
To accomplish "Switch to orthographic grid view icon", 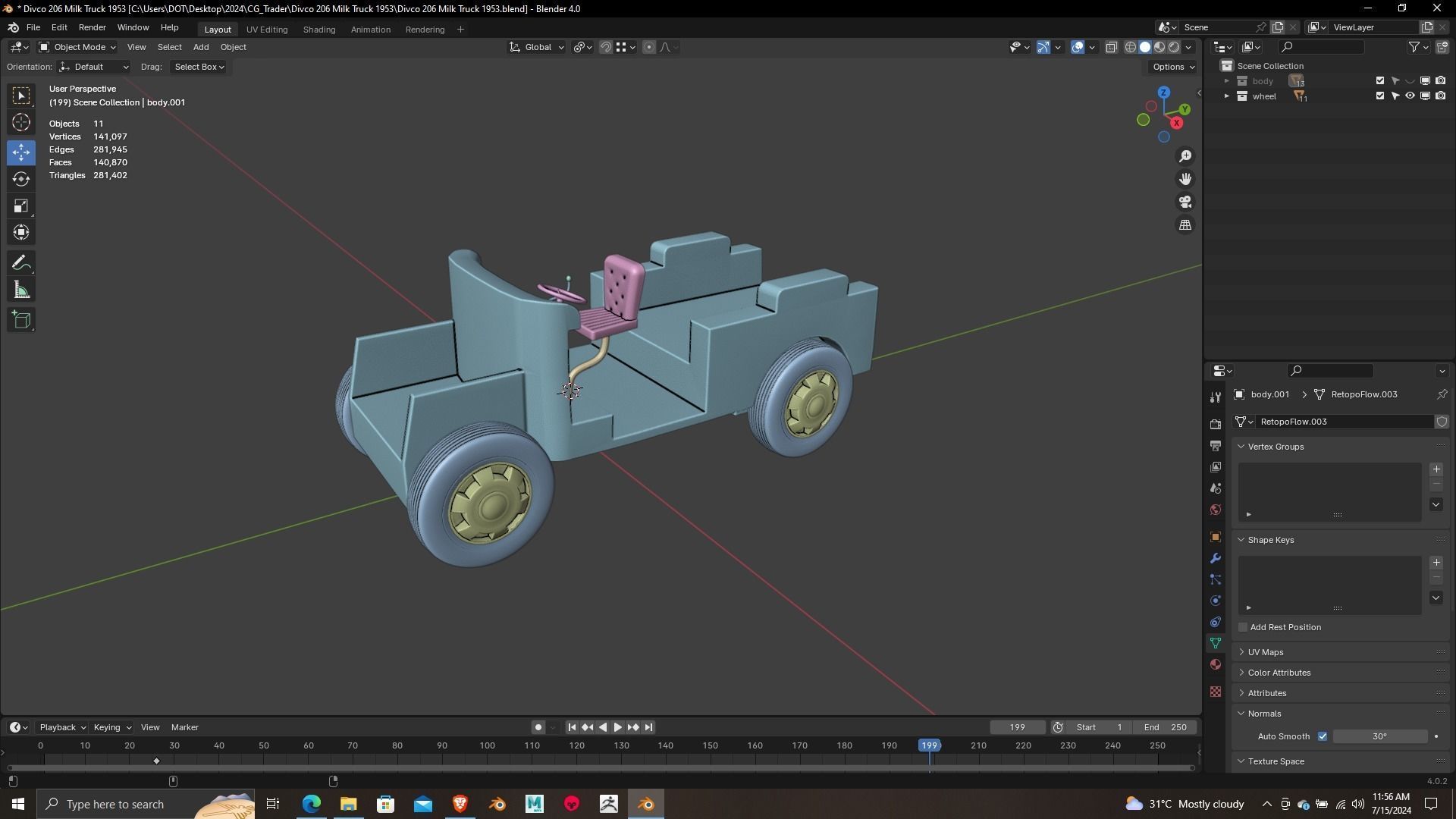I will coord(1185,225).
